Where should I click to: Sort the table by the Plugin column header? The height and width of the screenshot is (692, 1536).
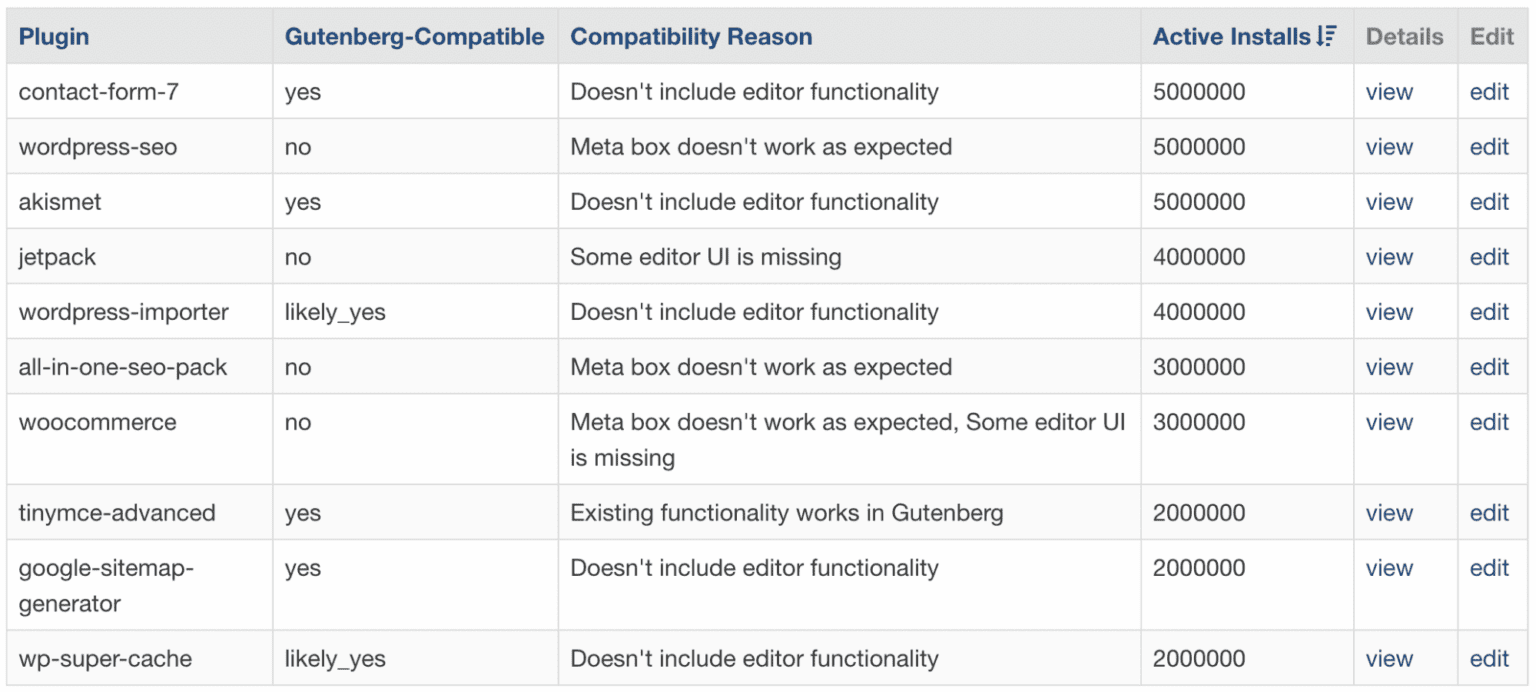tap(54, 36)
